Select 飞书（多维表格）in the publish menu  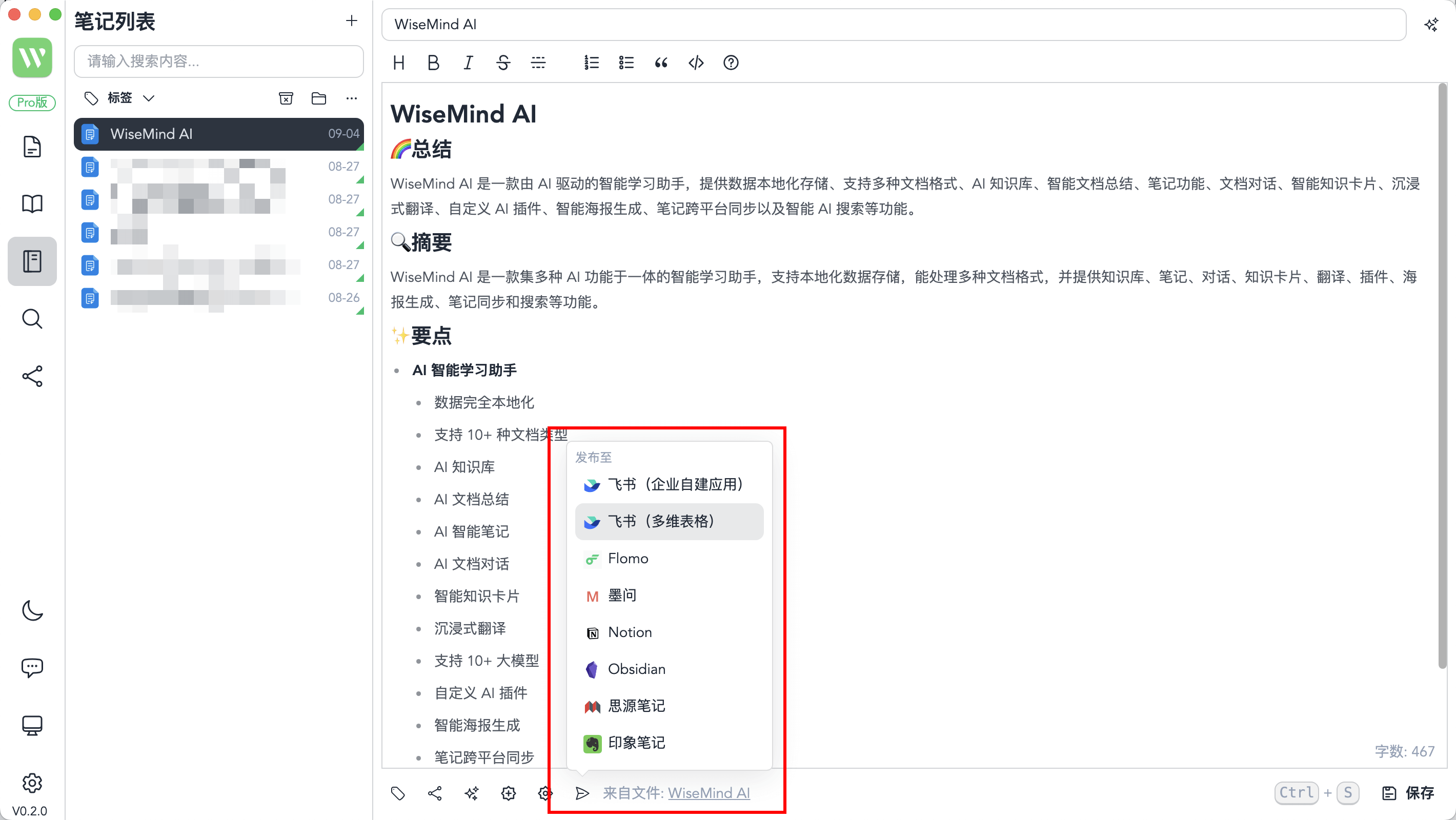click(661, 521)
